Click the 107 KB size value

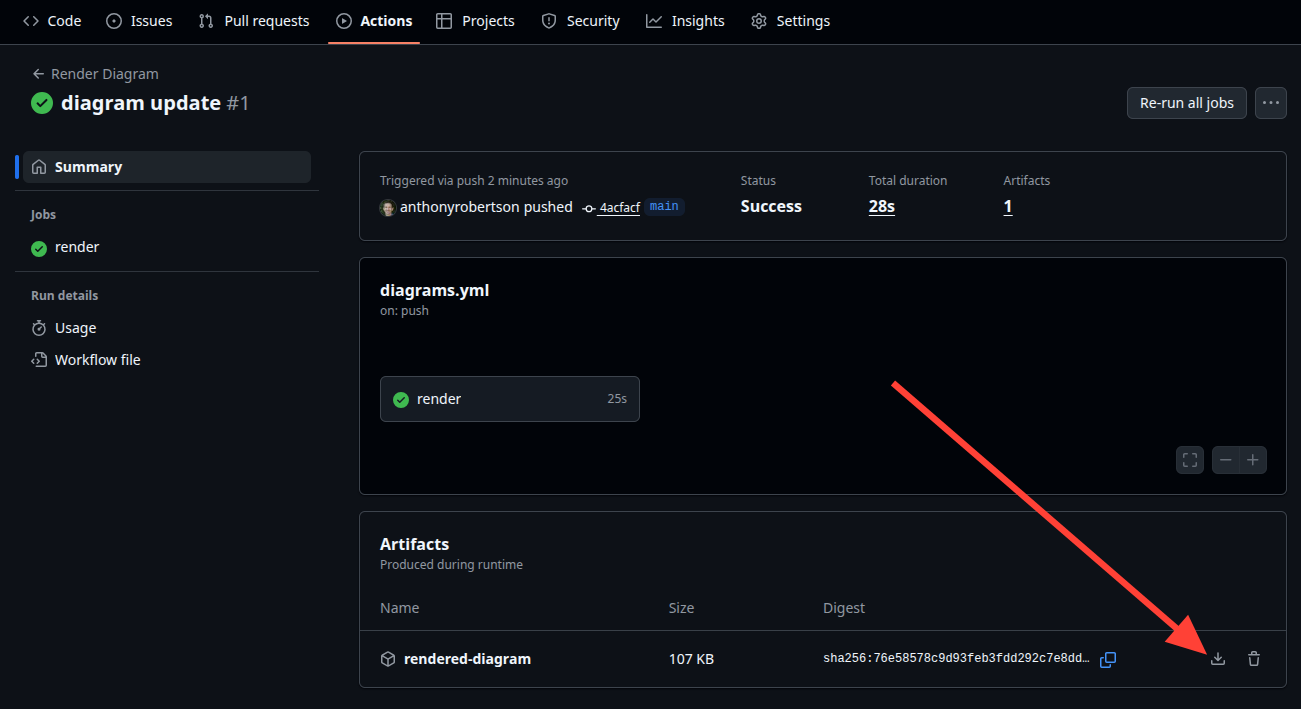(x=691, y=659)
